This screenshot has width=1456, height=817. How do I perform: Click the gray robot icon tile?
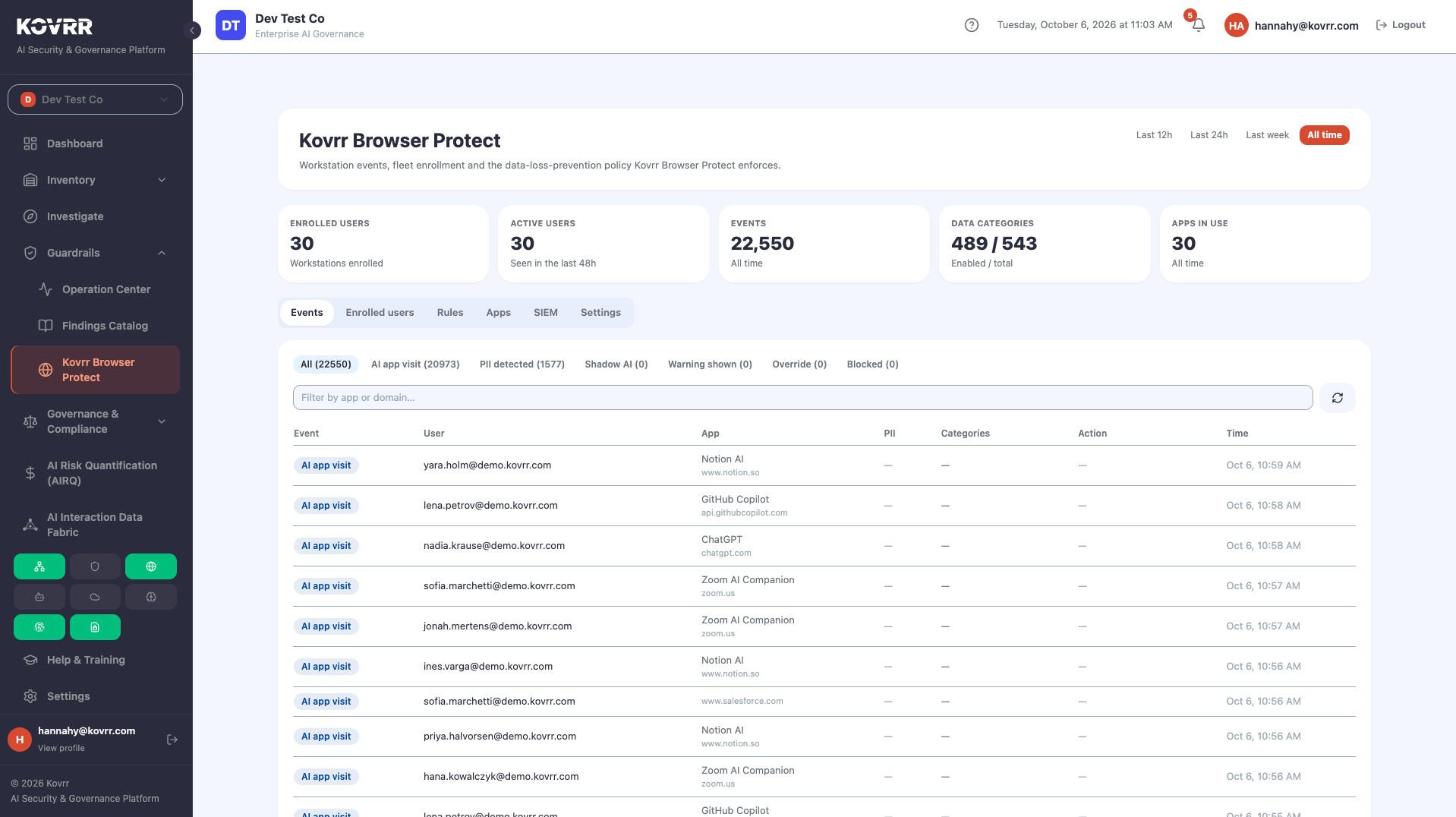tap(39, 597)
